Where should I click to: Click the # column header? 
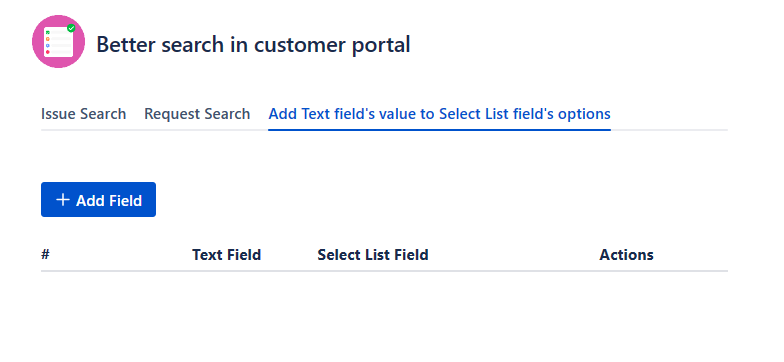pyautogui.click(x=46, y=254)
